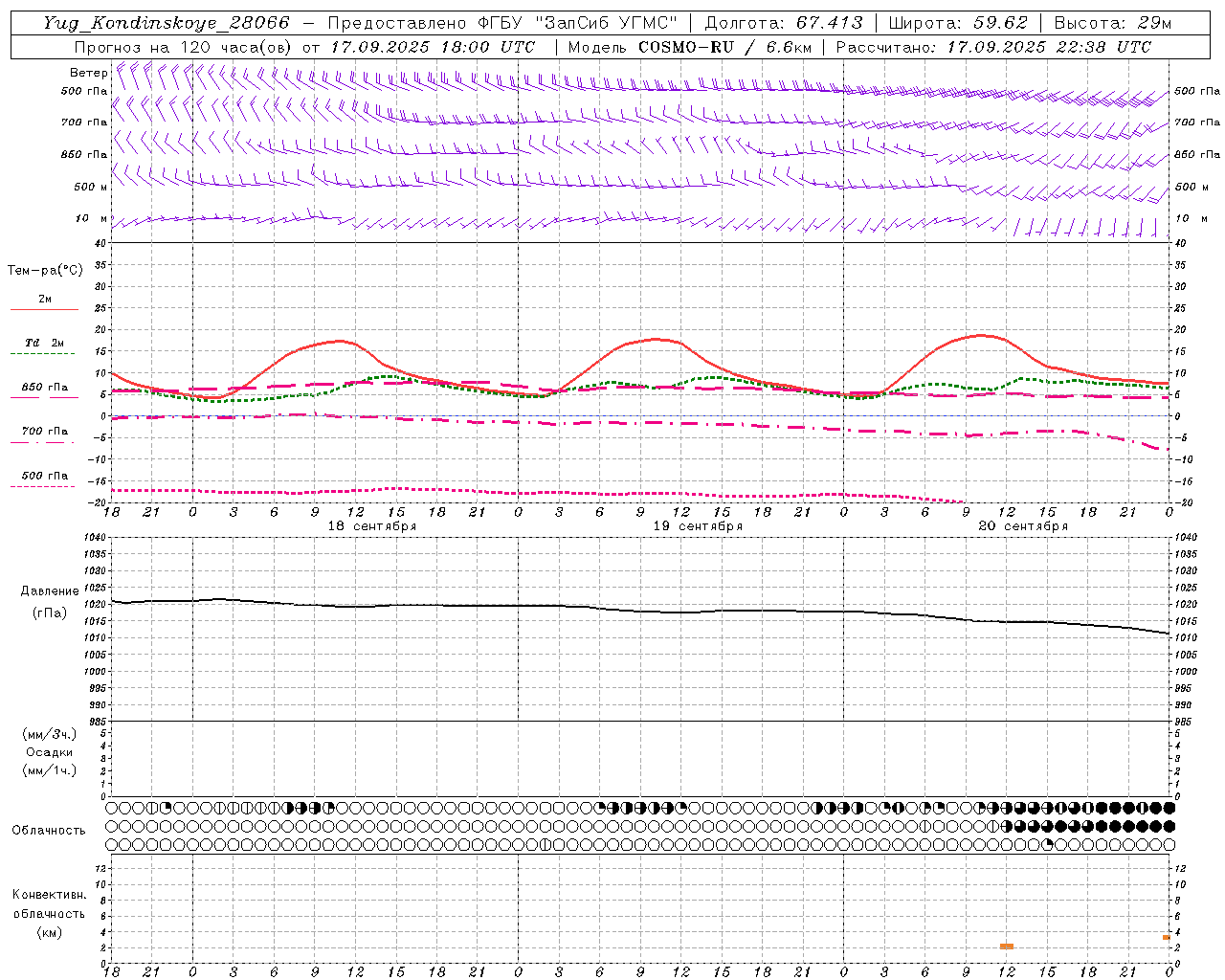The height and width of the screenshot is (980, 1225).
Task: Click the Долгота: 67.413 header value
Action: click(x=784, y=23)
